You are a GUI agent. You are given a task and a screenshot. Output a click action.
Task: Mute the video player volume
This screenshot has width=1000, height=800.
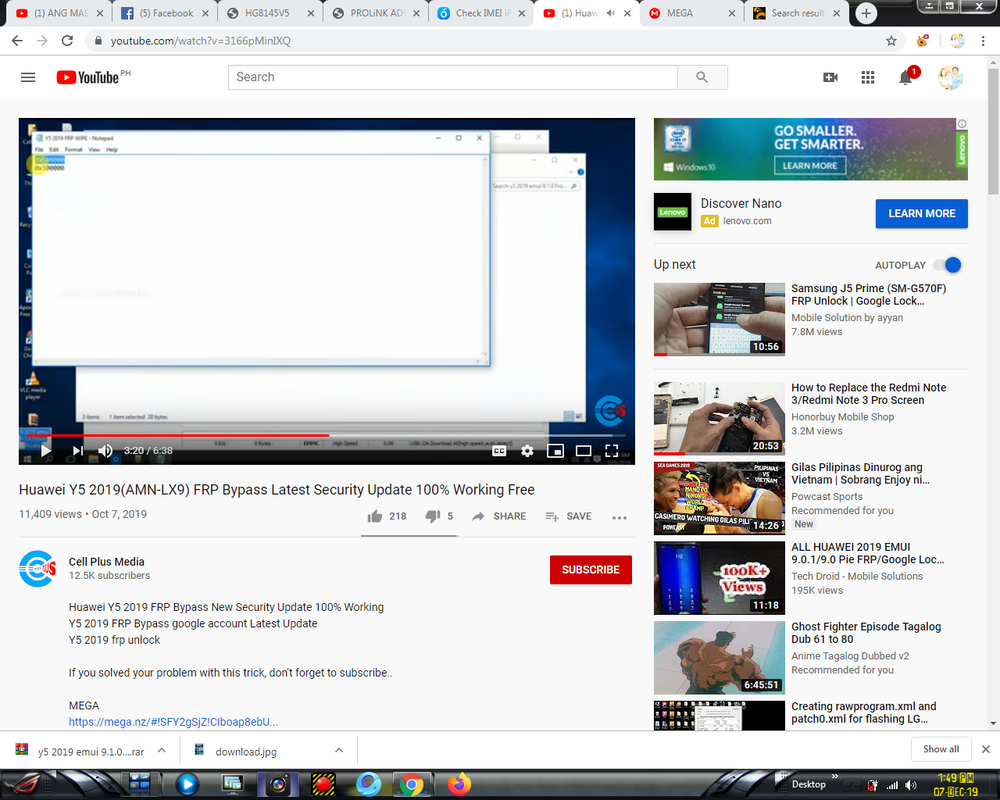tap(105, 450)
